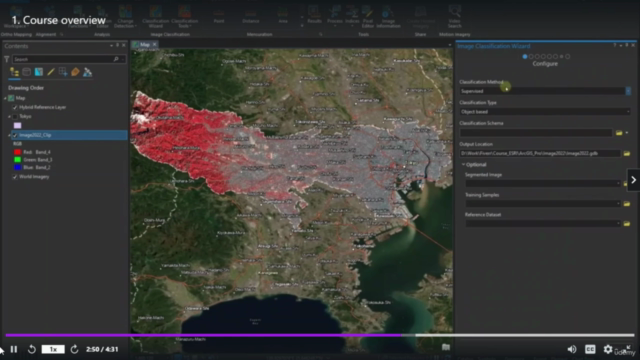Open Image Information ribbon tool
Viewport: 640px width, 360px height.
click(388, 16)
